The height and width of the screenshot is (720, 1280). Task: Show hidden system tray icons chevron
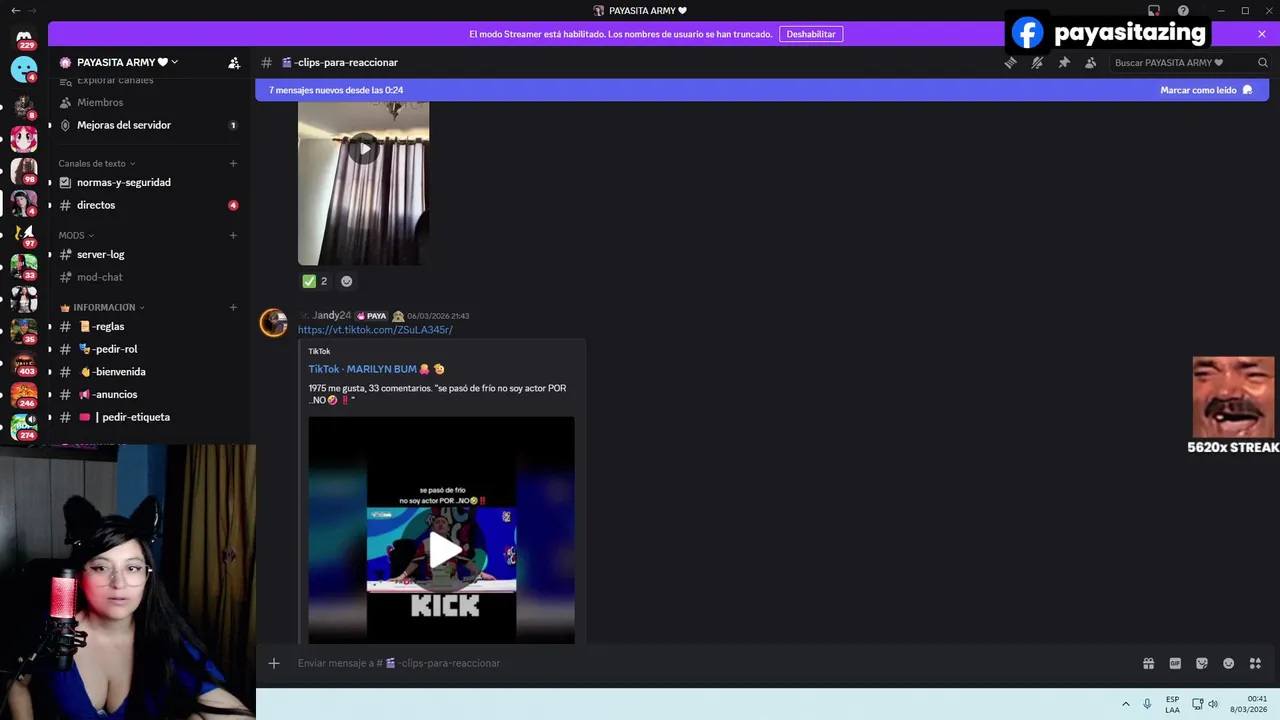(1126, 704)
